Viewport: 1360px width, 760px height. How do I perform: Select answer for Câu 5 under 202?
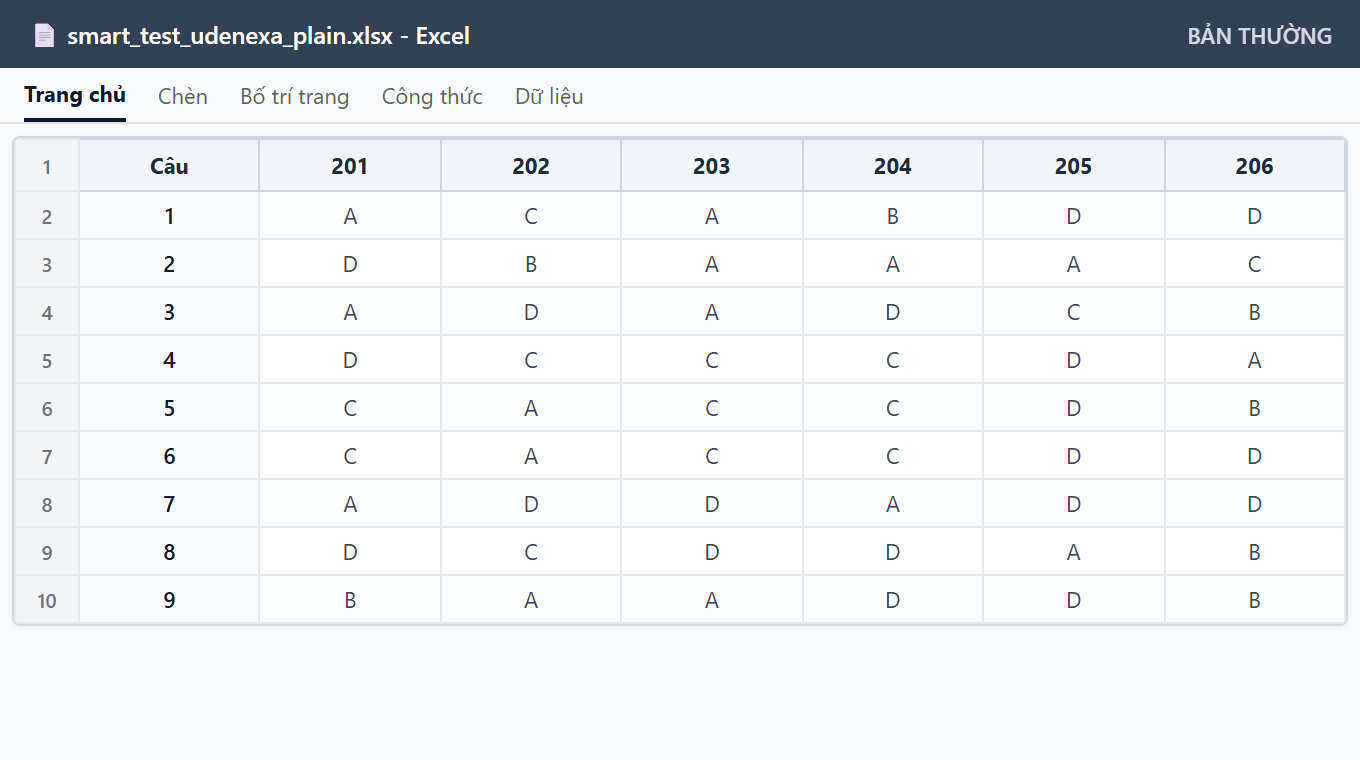[531, 408]
